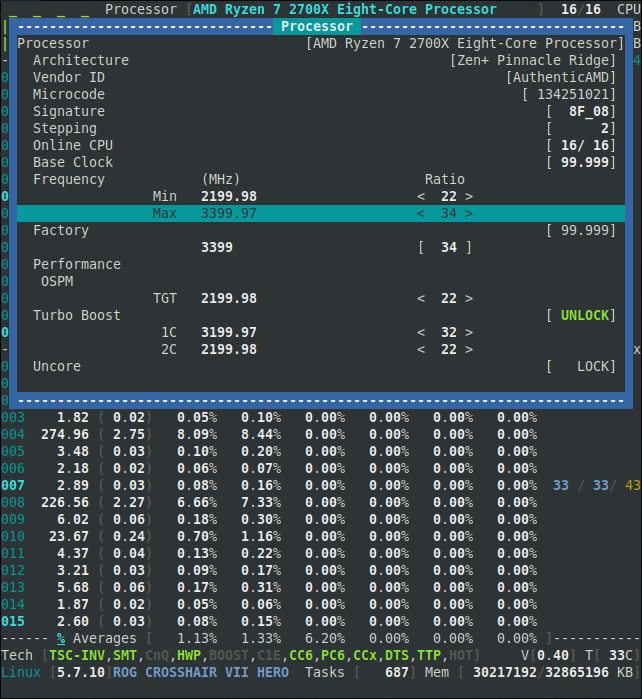Decrease the Min frequency ratio with left arrow
642x699 pixels.
(421, 197)
